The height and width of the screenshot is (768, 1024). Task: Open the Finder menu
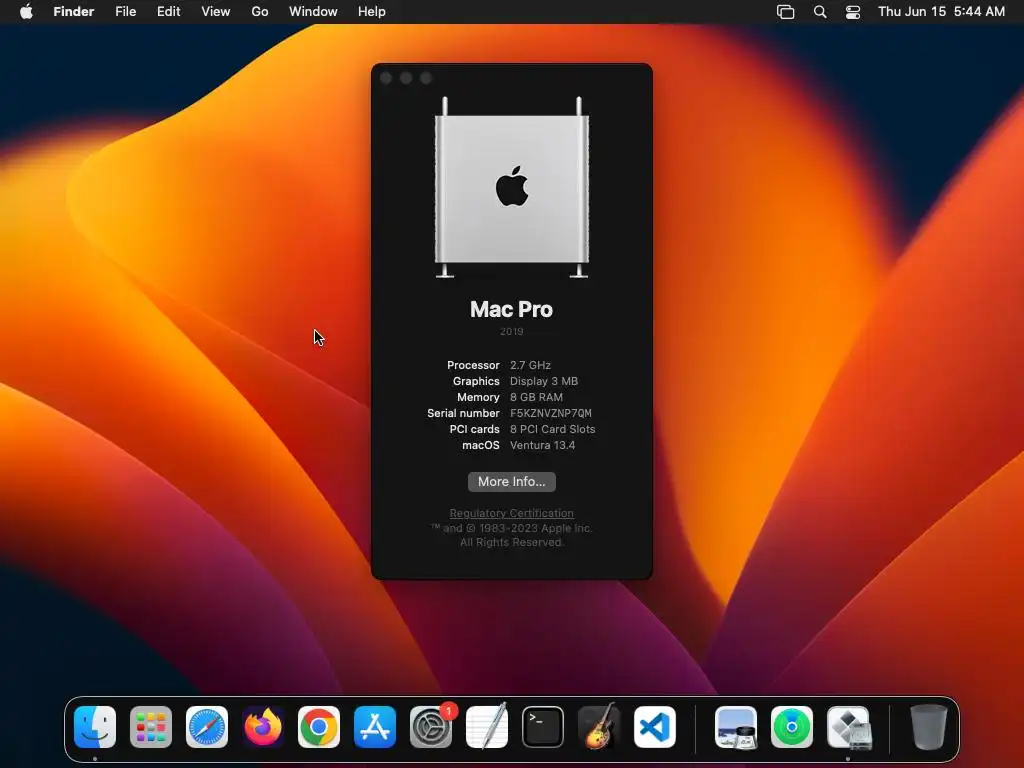point(74,12)
